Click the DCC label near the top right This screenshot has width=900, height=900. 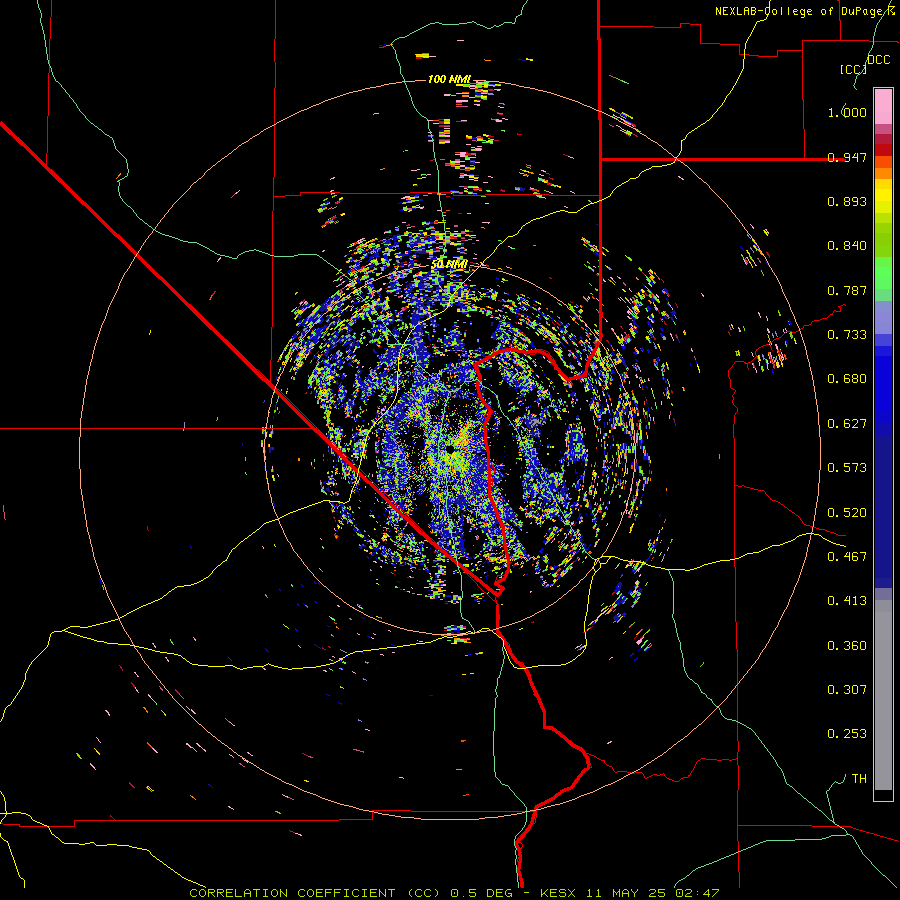pos(879,60)
